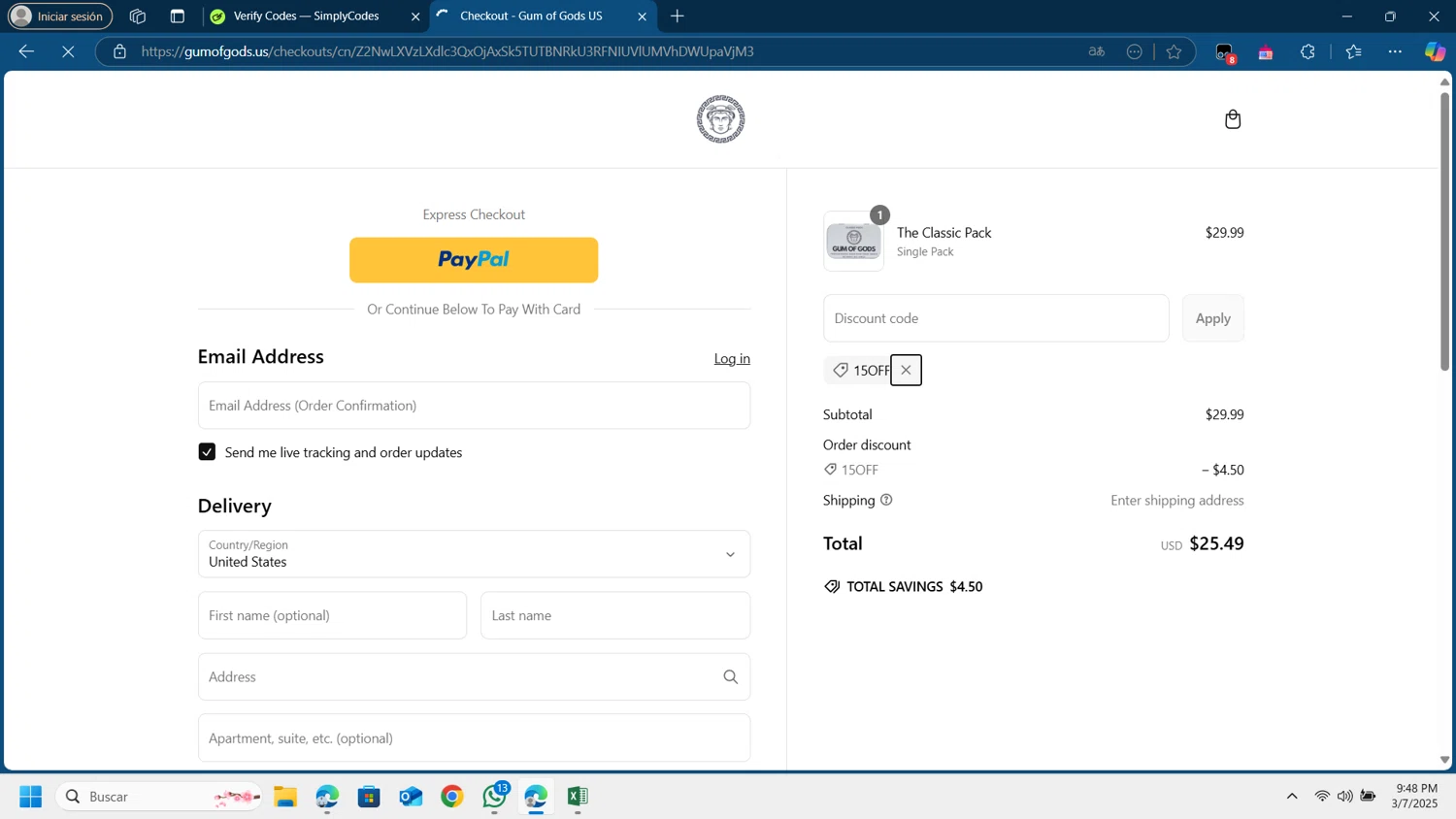
Task: Open Excel from taskbar
Action: click(578, 797)
